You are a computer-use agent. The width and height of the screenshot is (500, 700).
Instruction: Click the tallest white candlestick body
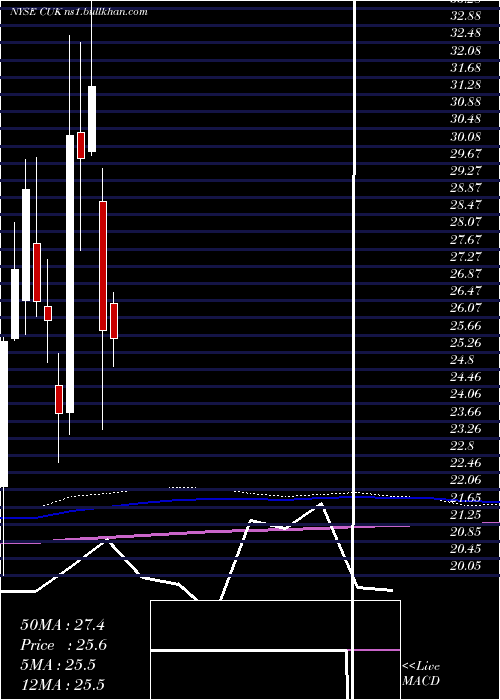coord(70,274)
